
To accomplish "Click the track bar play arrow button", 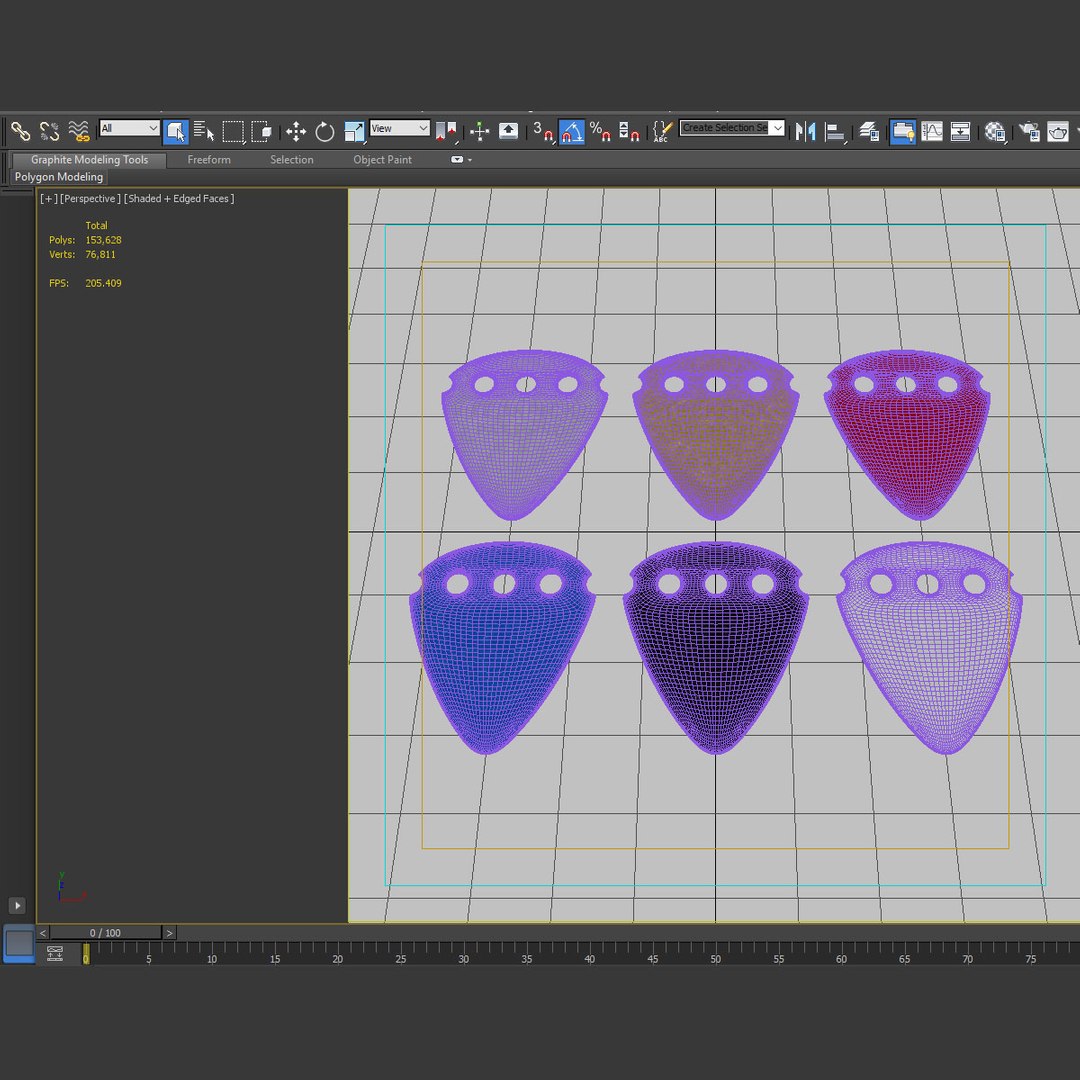I will 17,905.
